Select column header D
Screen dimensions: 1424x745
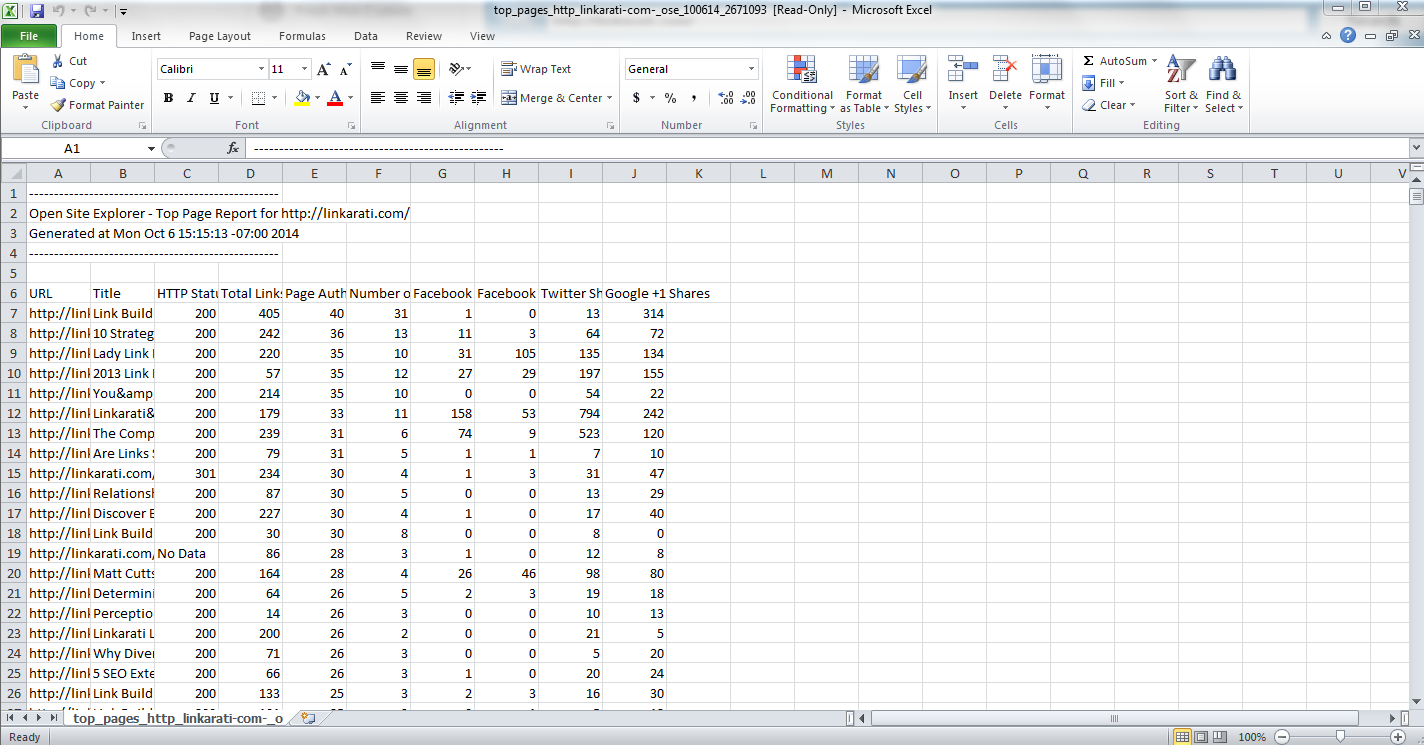250,173
